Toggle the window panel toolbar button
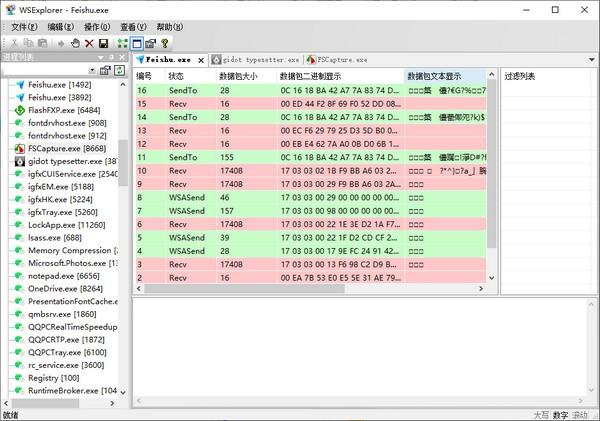Screen dimensions: 600x421 coord(137,43)
